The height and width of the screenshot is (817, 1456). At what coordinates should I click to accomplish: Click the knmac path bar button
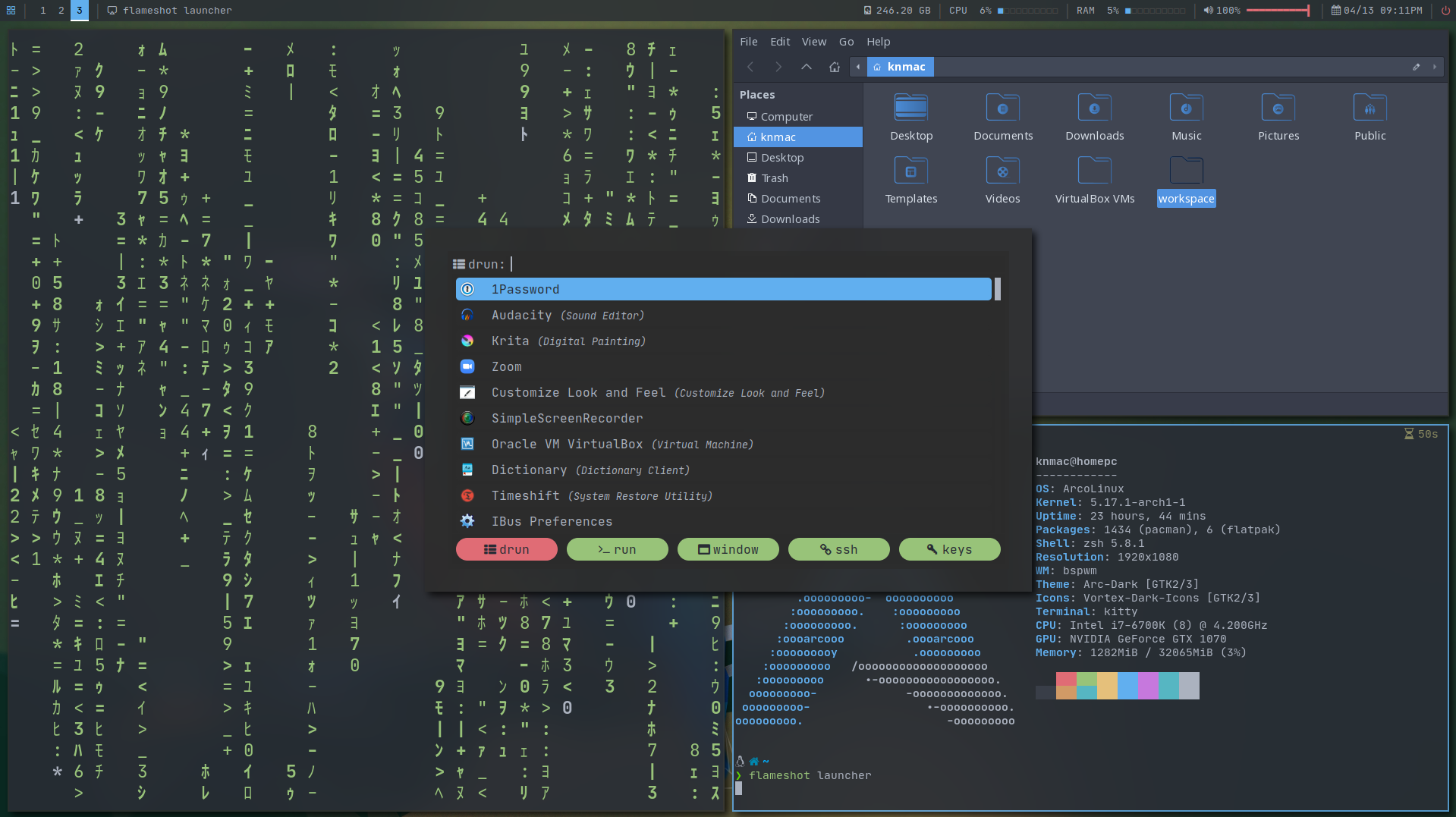coord(900,67)
